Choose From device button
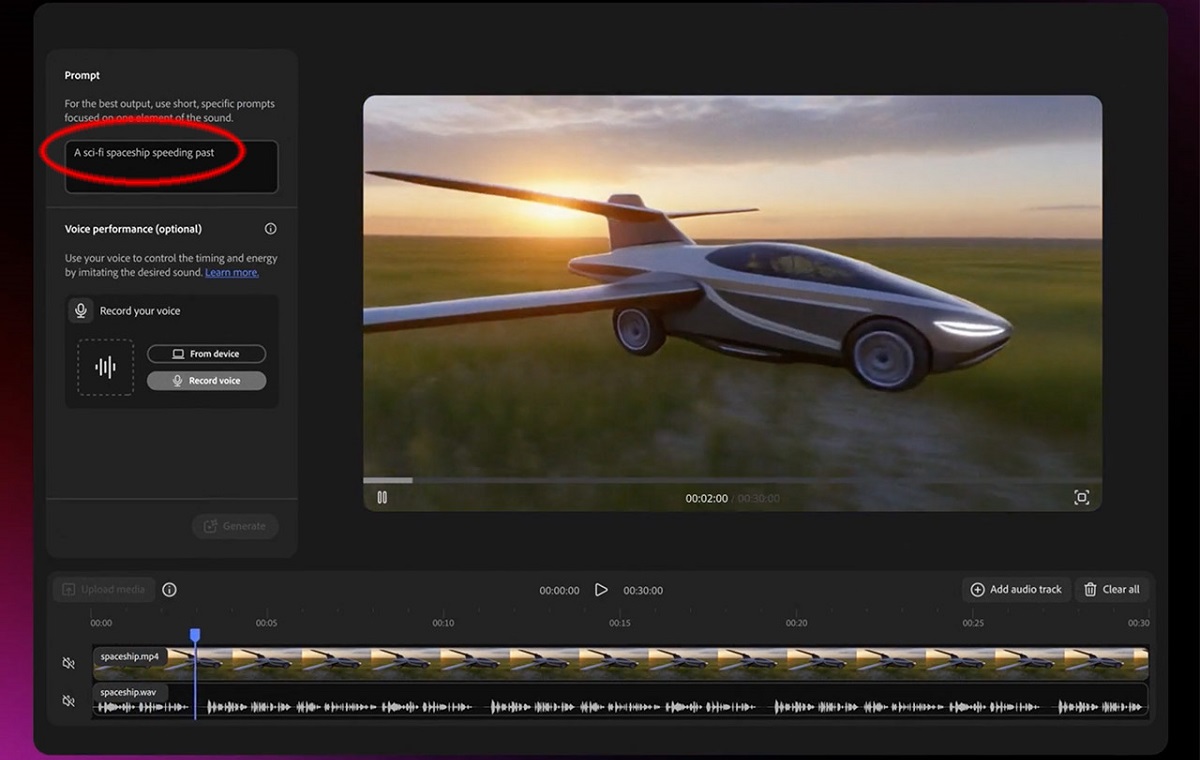1200x760 pixels. pos(206,354)
